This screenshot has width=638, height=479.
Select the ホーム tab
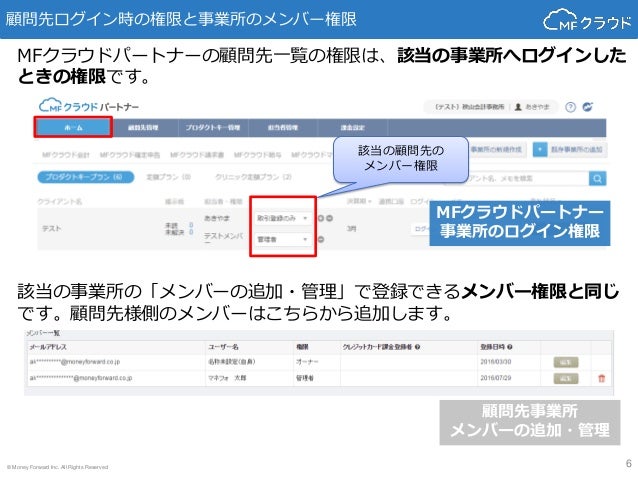[x=73, y=127]
